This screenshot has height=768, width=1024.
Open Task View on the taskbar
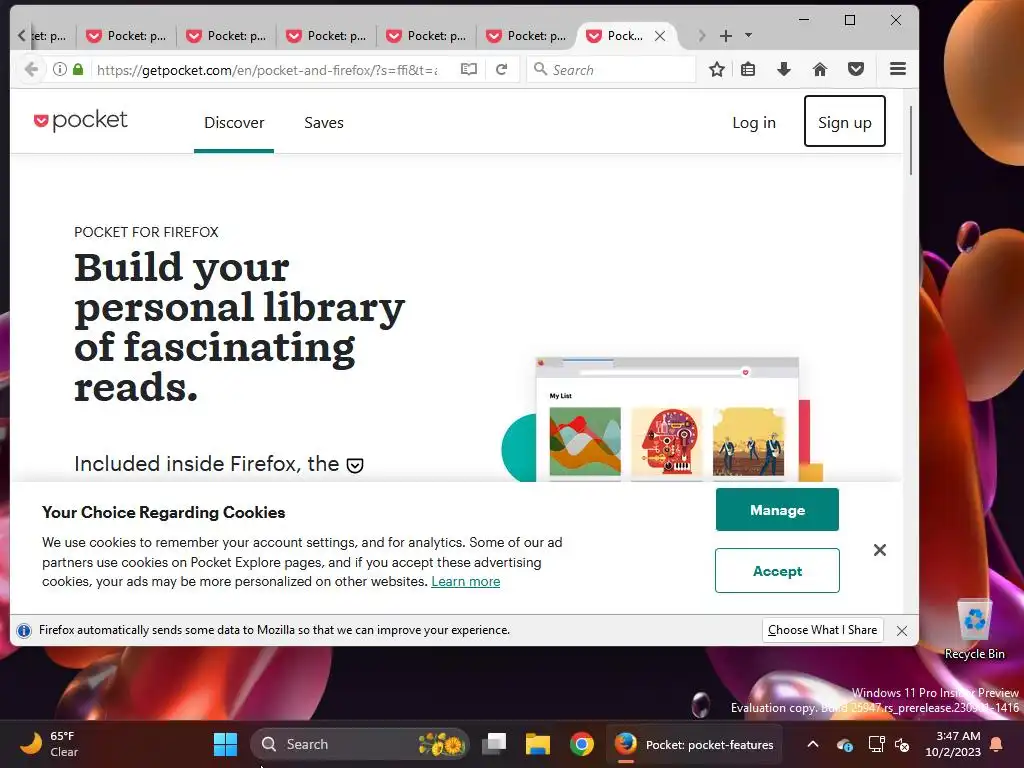(x=494, y=744)
